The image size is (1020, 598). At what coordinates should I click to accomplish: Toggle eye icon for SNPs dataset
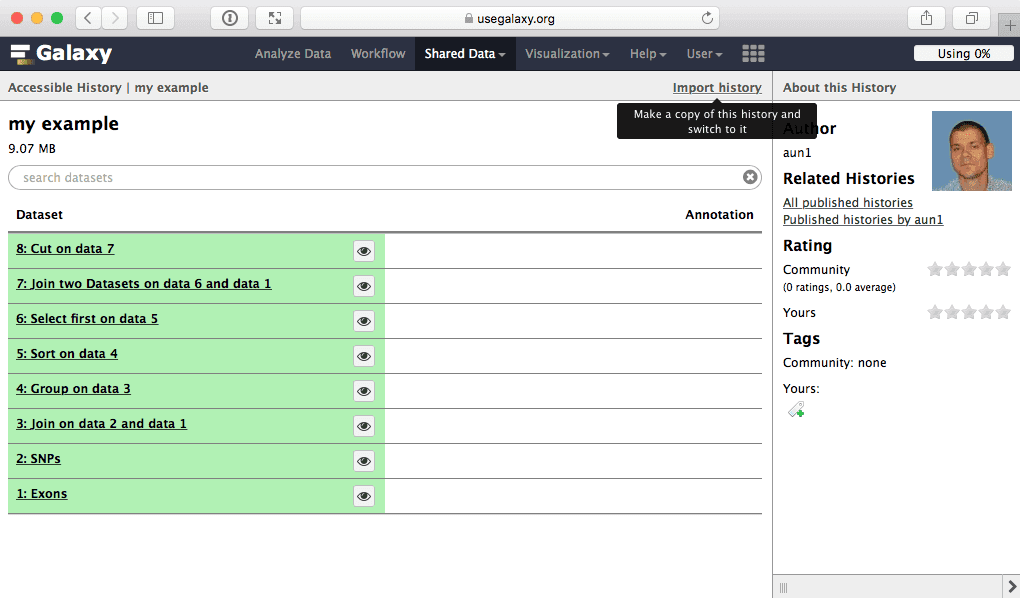(364, 461)
